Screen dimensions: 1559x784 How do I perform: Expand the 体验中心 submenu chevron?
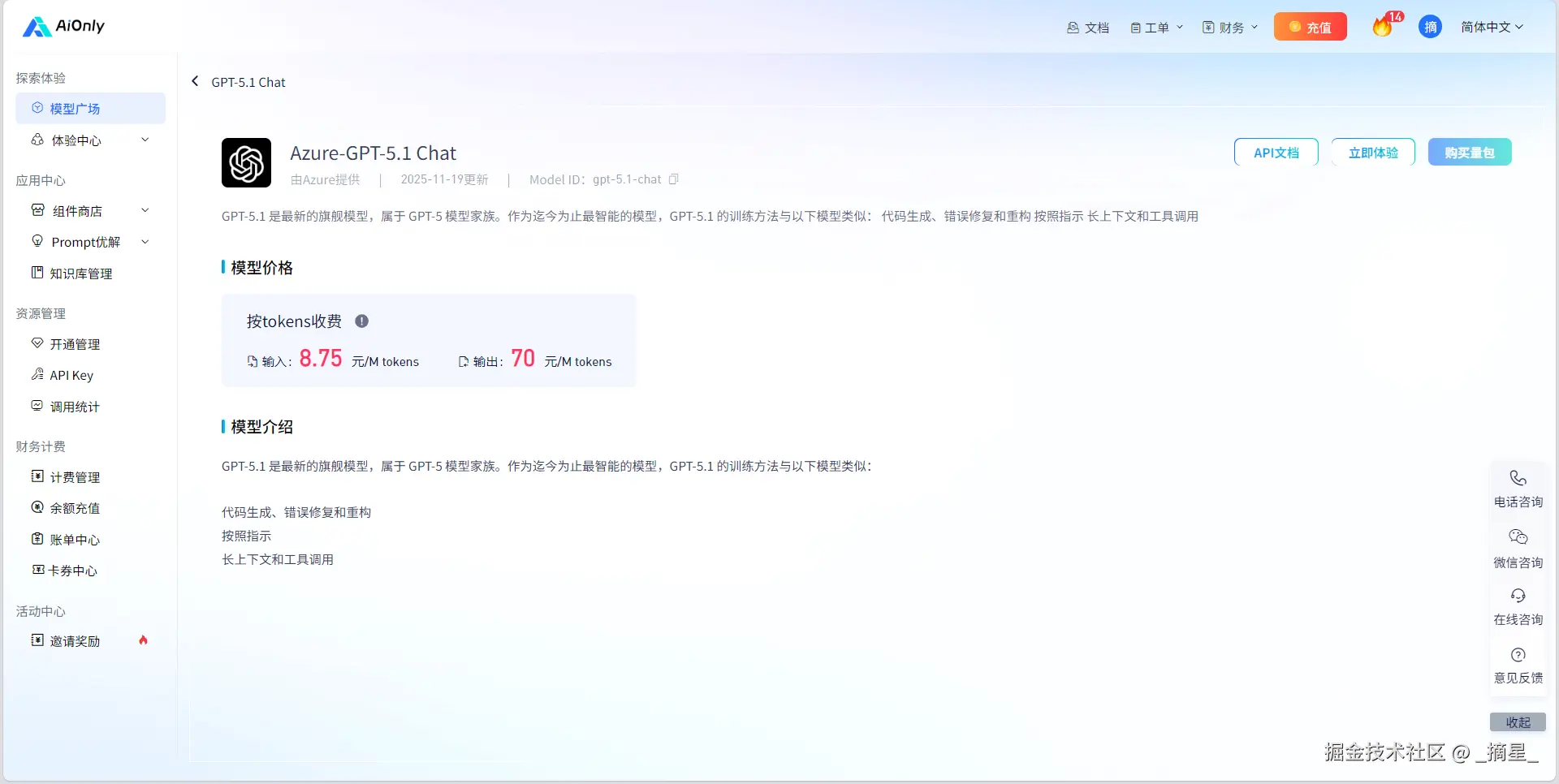tap(145, 140)
